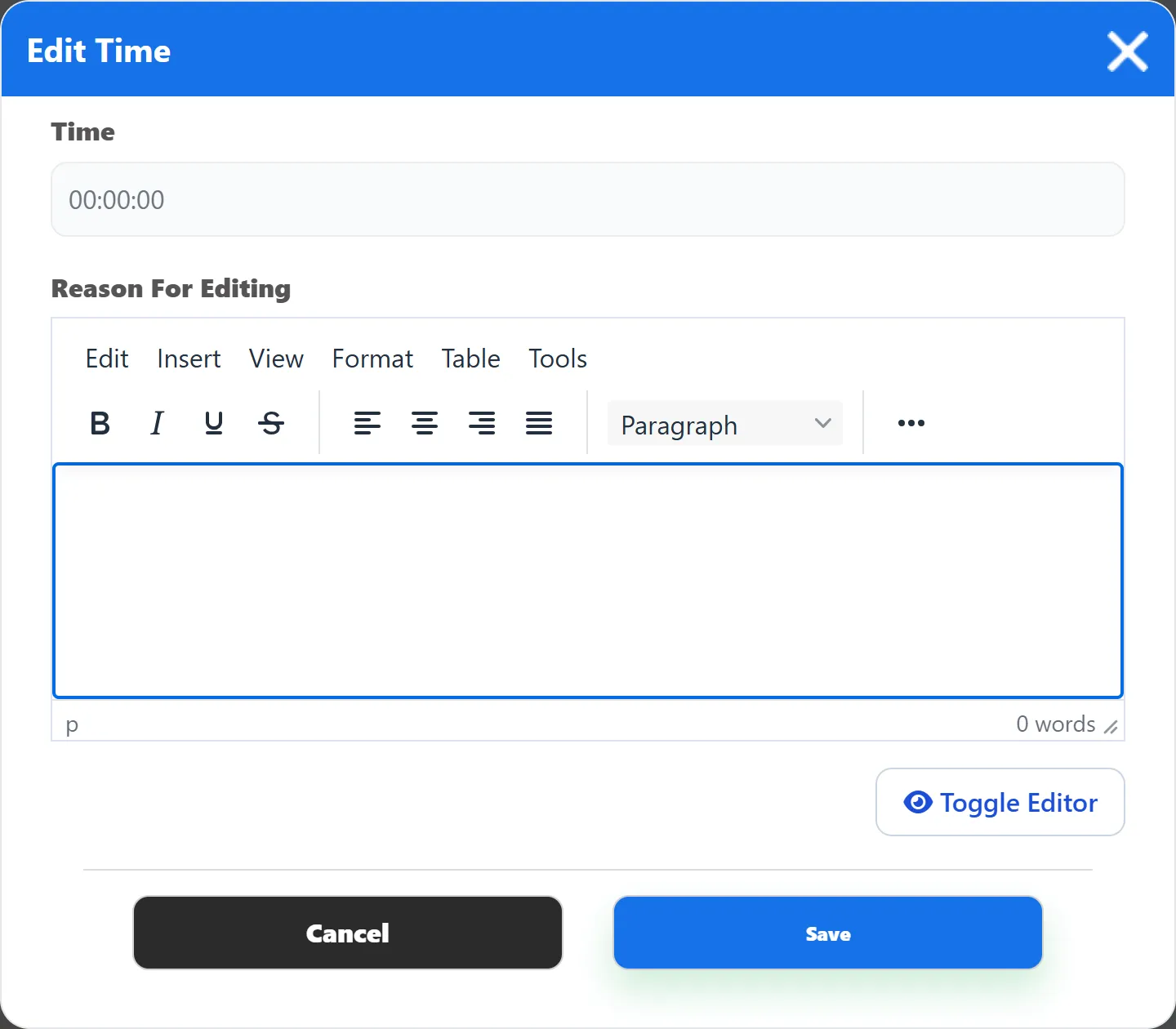Screen dimensions: 1176x1029
Task: Align text center
Action: pyautogui.click(x=425, y=423)
